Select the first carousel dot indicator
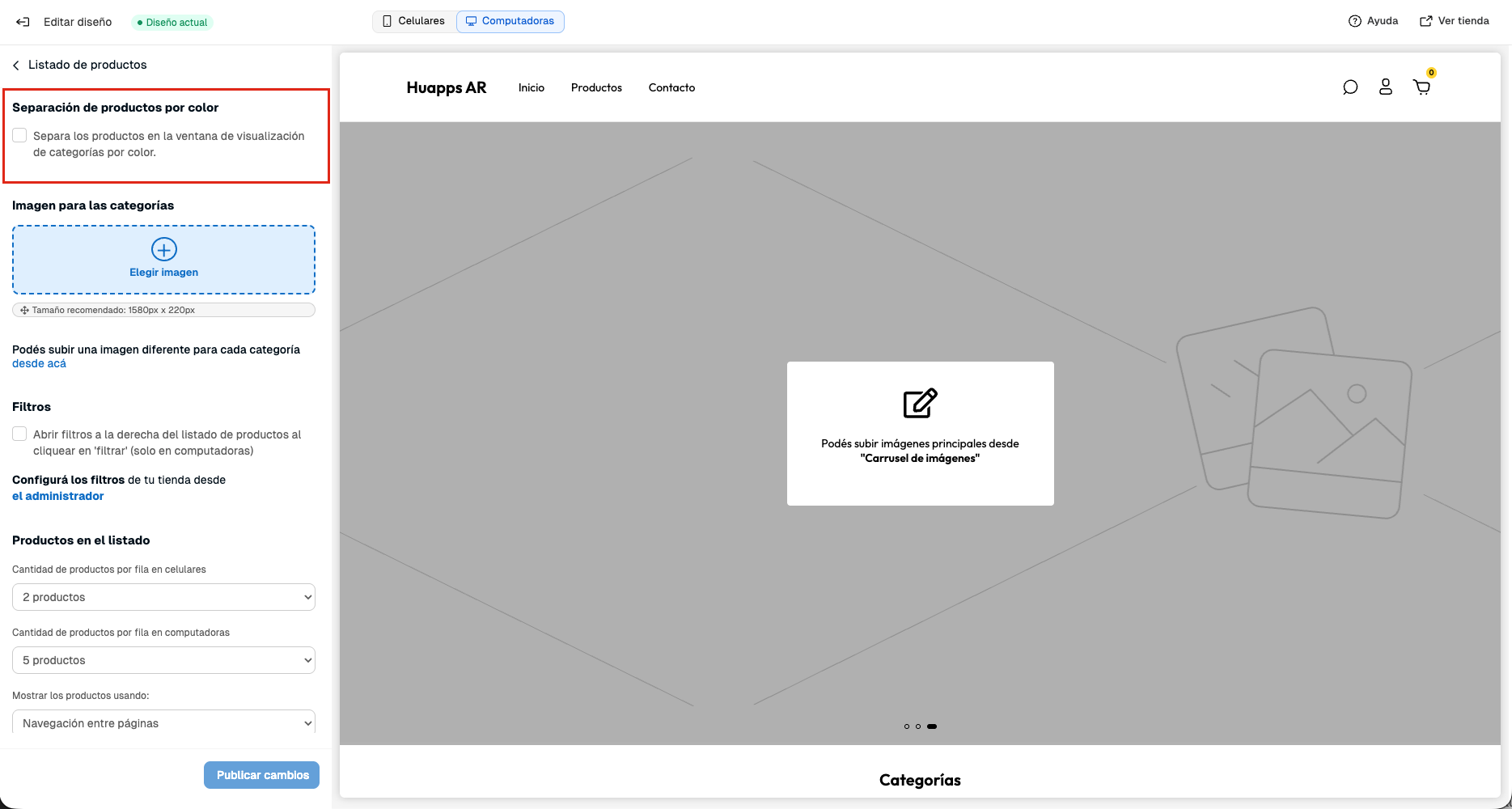This screenshot has width=1512, height=809. [x=907, y=726]
